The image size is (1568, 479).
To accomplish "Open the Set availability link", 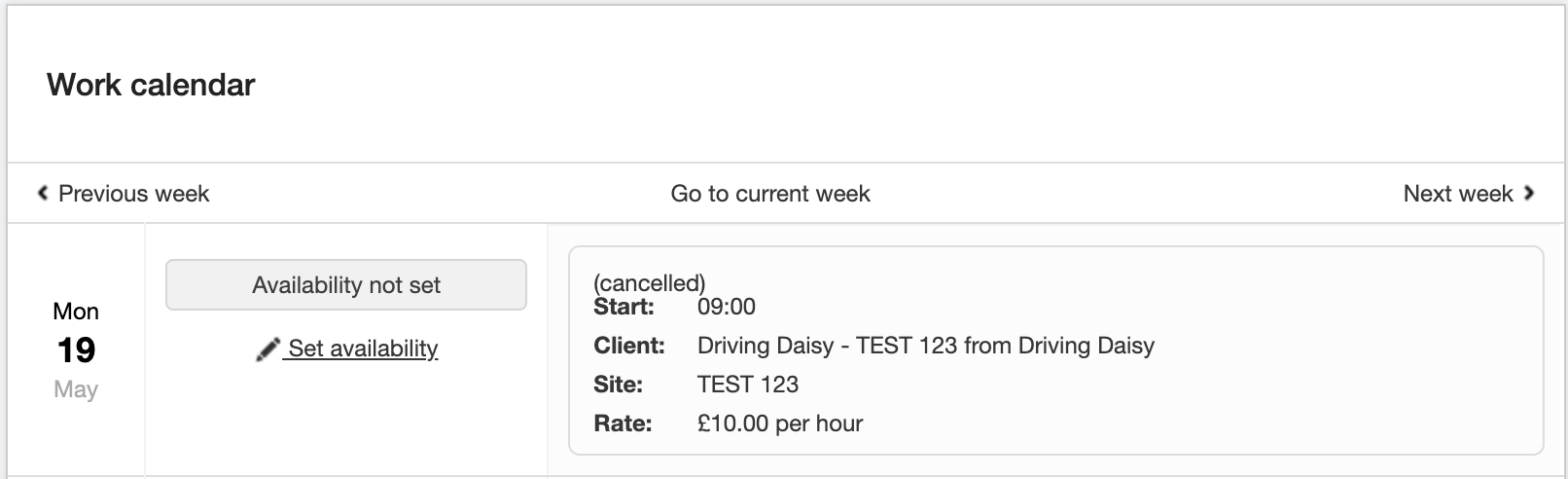I will 363,349.
